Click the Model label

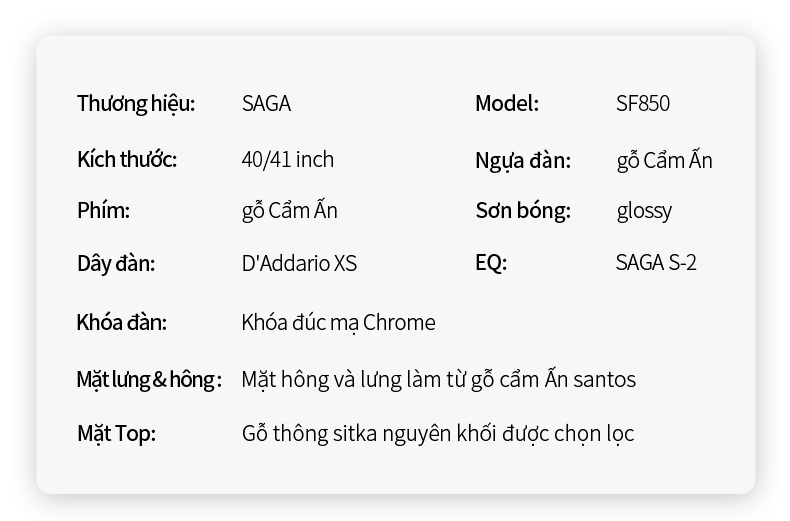pyautogui.click(x=507, y=104)
